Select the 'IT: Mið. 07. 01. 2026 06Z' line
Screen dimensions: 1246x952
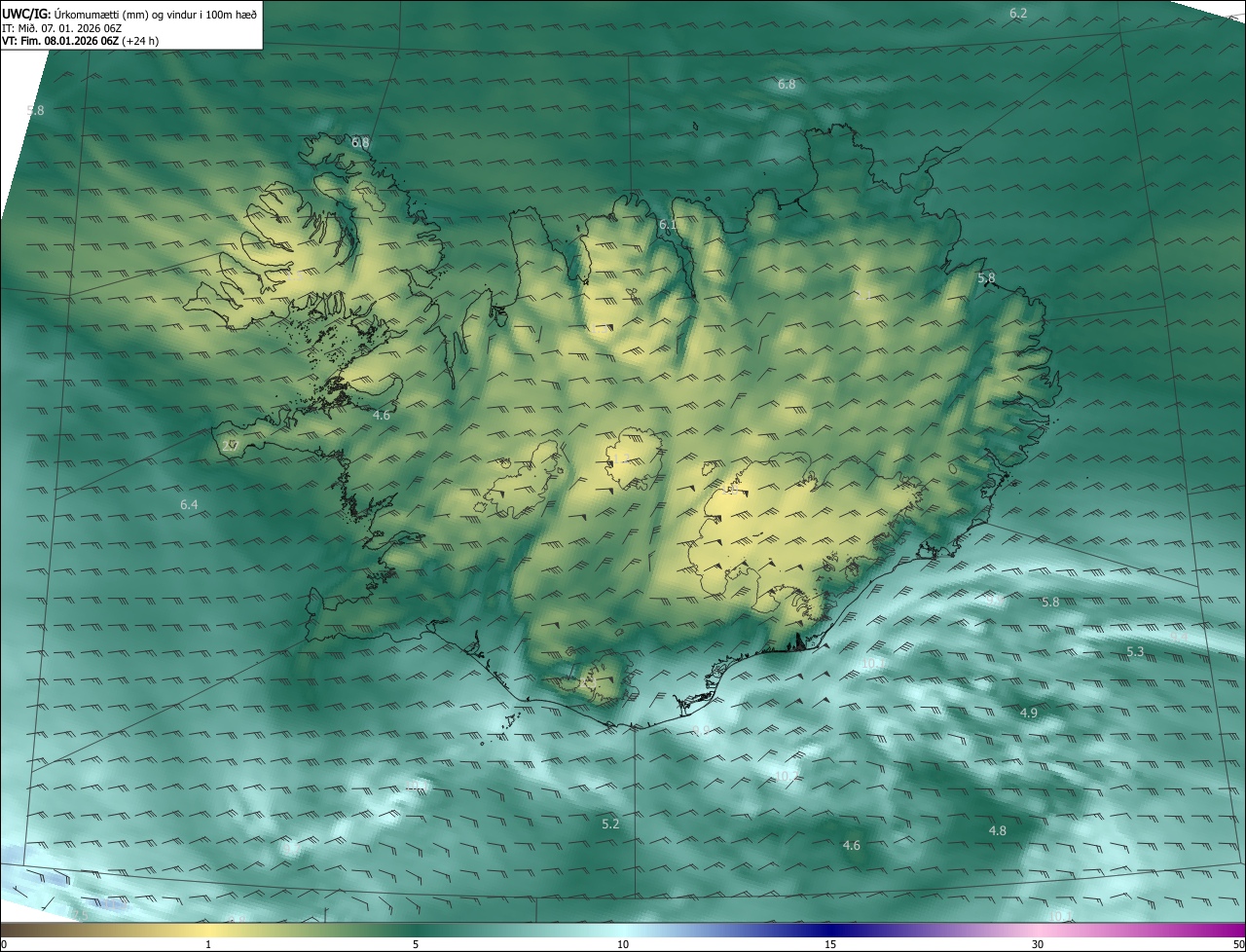[x=61, y=28]
